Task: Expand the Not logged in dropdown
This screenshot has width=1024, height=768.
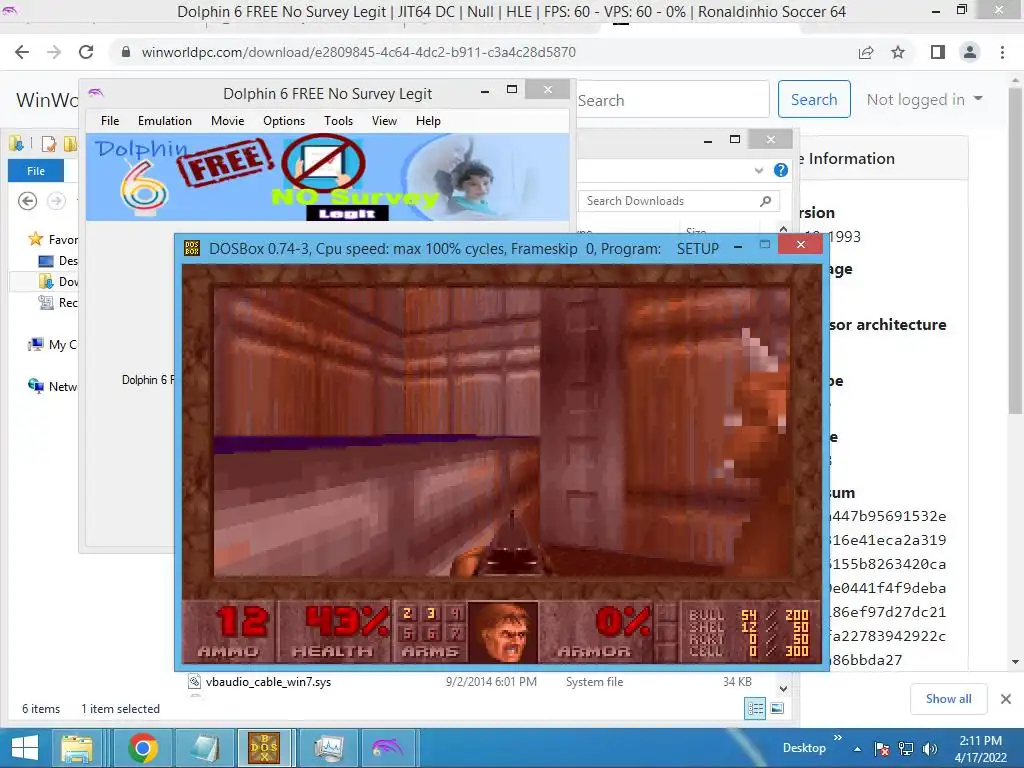Action: [924, 99]
